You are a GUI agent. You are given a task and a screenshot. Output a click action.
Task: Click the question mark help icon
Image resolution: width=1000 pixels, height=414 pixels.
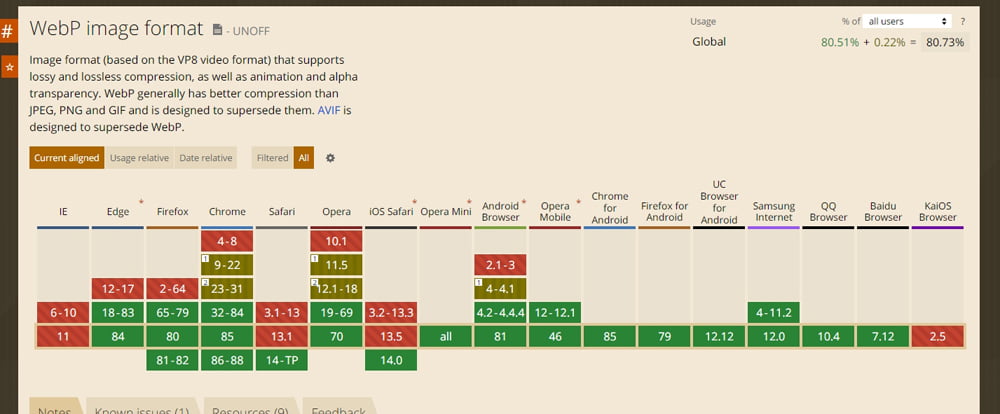pos(963,21)
